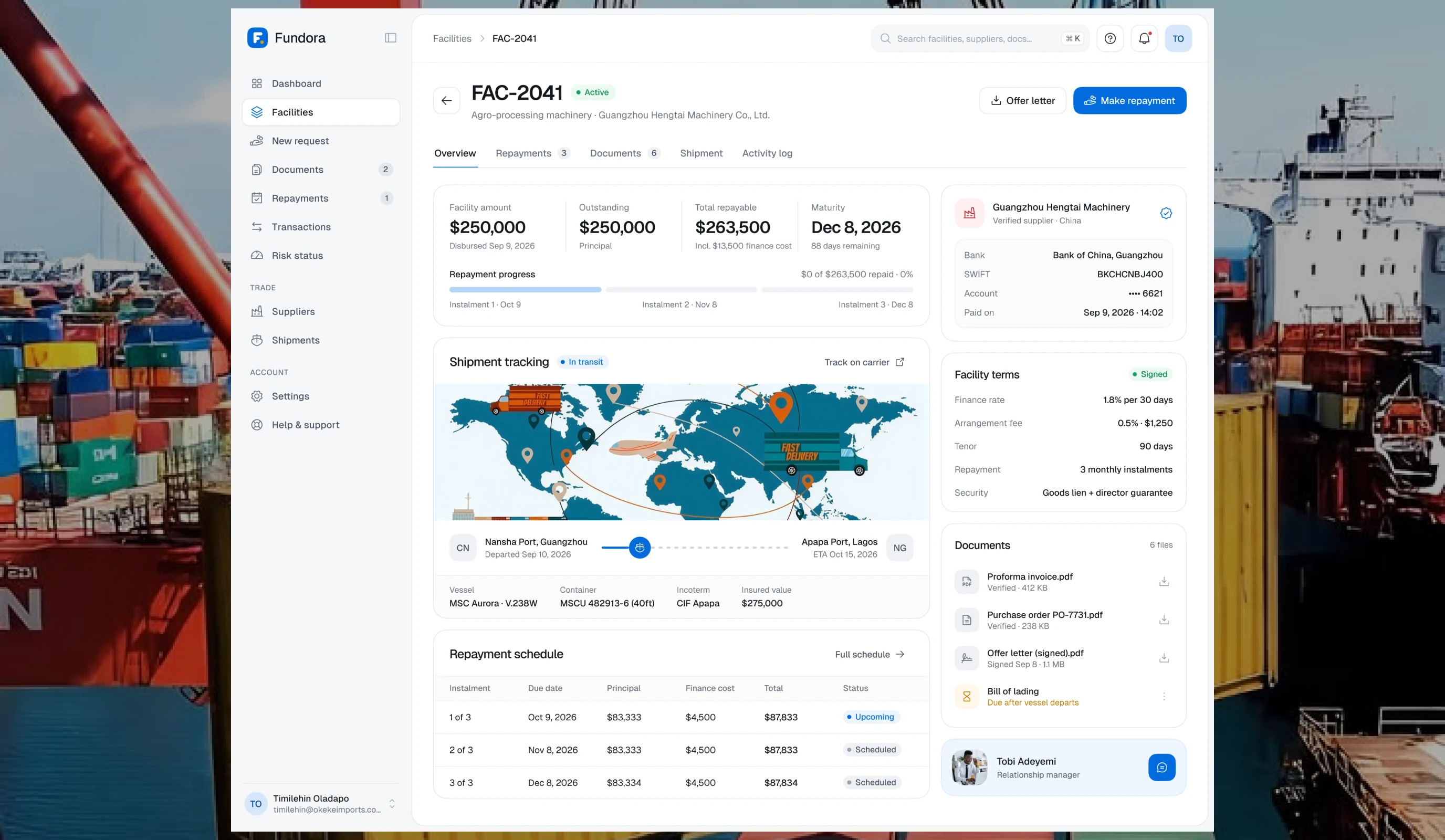This screenshot has width=1445, height=840.
Task: Switch to the Activity log tab
Action: 767,153
